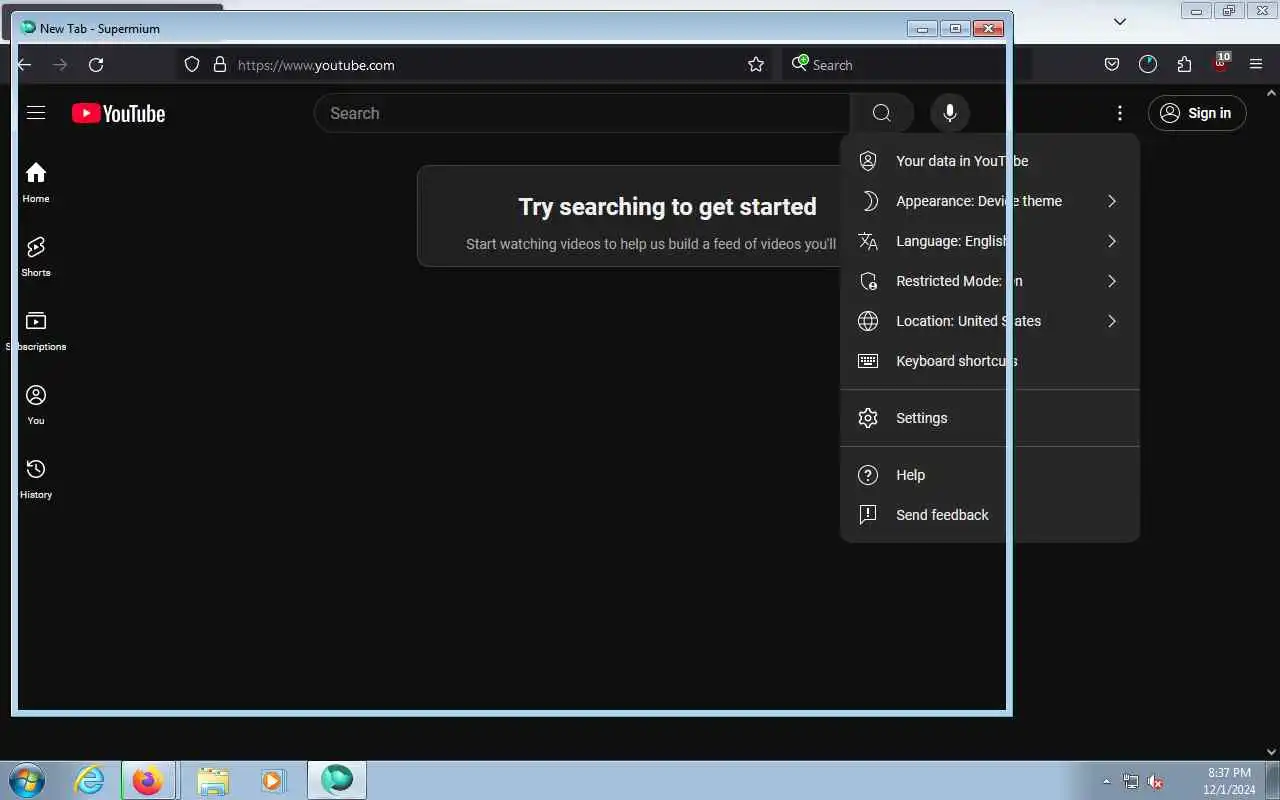Image resolution: width=1280 pixels, height=800 pixels.
Task: Expand the Restricted Mode chevron arrow
Action: point(1111,281)
